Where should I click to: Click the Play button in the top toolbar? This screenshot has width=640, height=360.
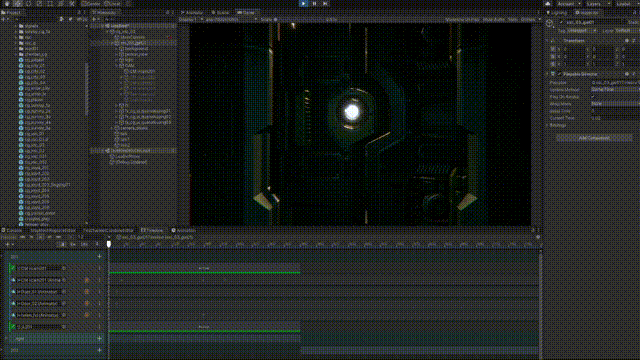pyautogui.click(x=303, y=3)
